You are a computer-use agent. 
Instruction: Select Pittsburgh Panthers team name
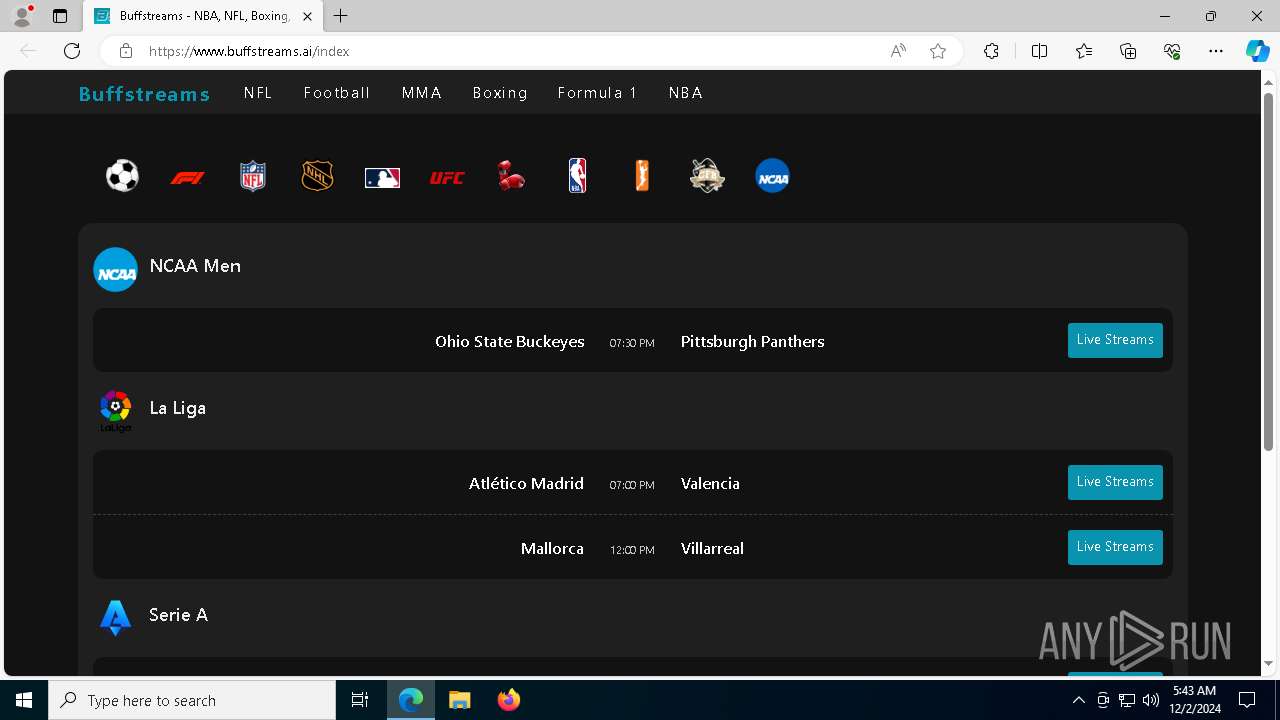click(753, 342)
